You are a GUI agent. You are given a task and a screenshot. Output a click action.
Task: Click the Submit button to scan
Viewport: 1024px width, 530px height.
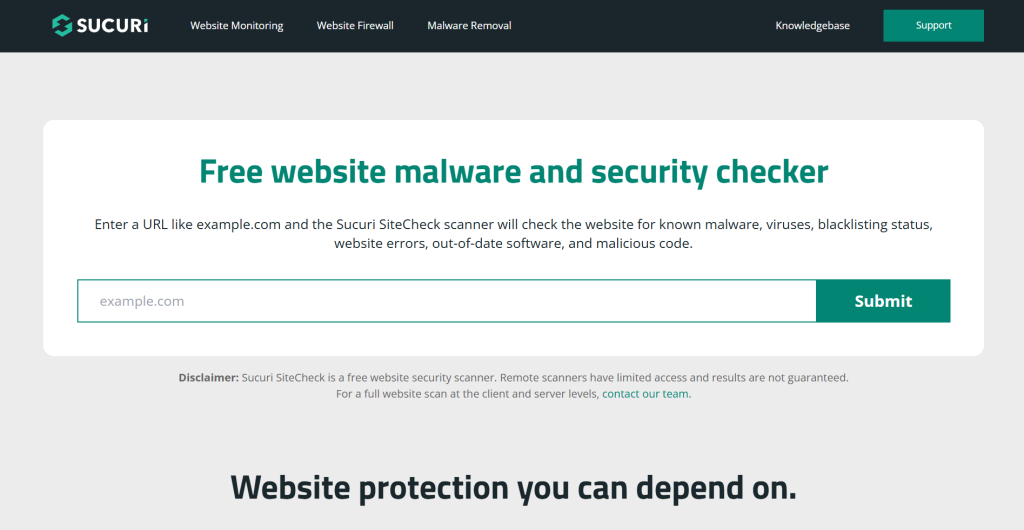pos(883,301)
